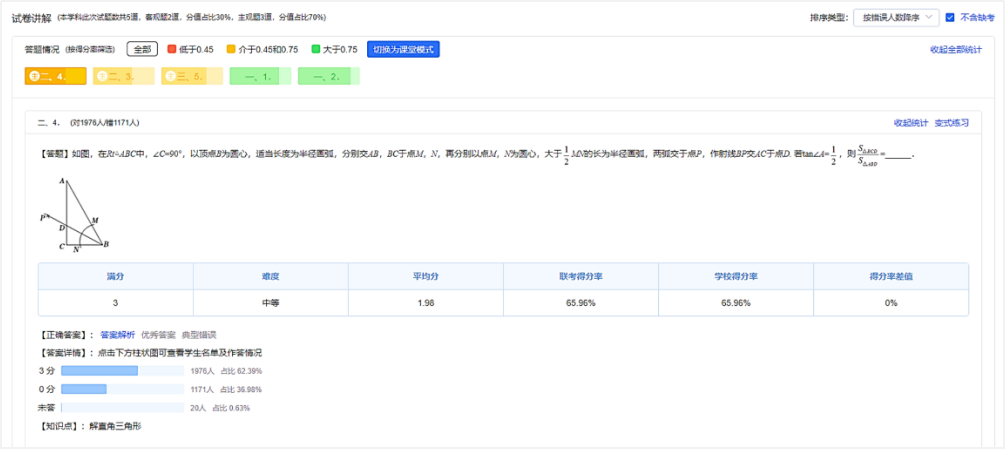Click the 中等 difficulty cell
This screenshot has height=450, width=1006.
pyautogui.click(x=271, y=303)
